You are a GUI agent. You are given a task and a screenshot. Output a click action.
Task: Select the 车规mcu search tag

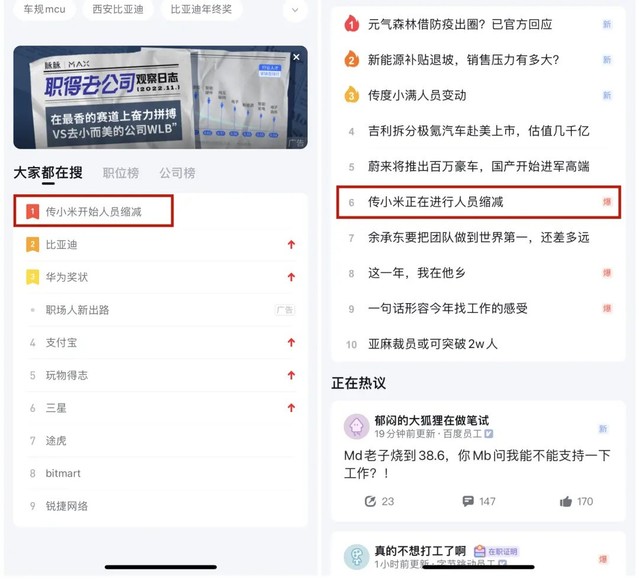pos(44,9)
